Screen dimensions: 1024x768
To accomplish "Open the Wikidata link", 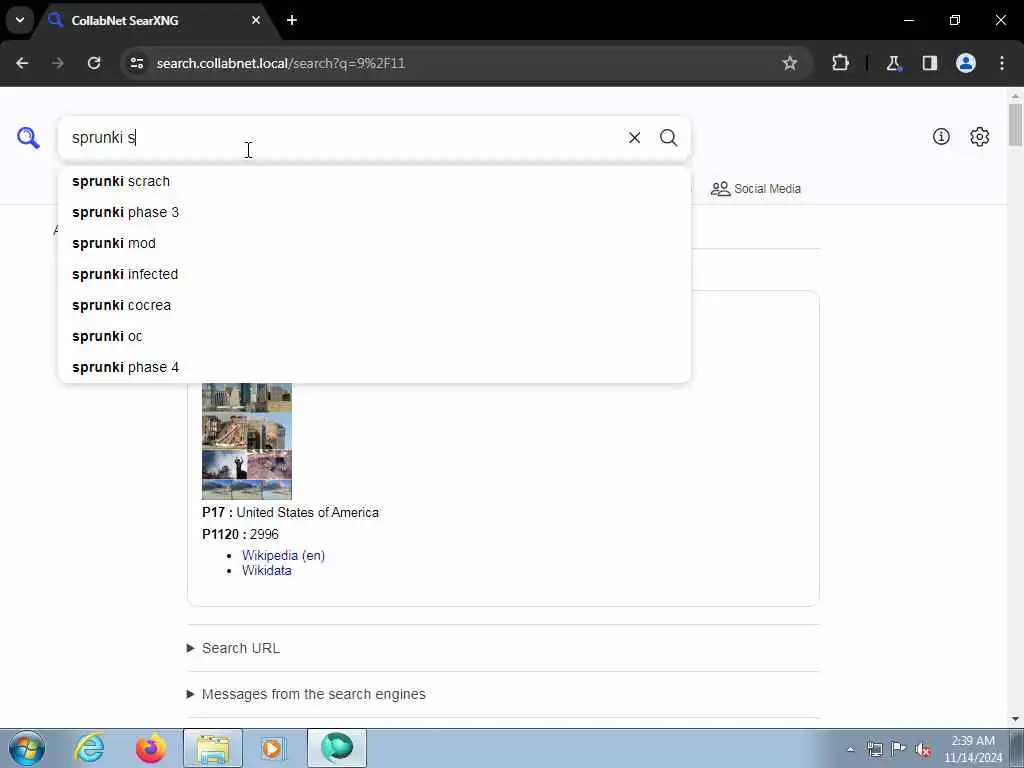I will pyautogui.click(x=266, y=570).
